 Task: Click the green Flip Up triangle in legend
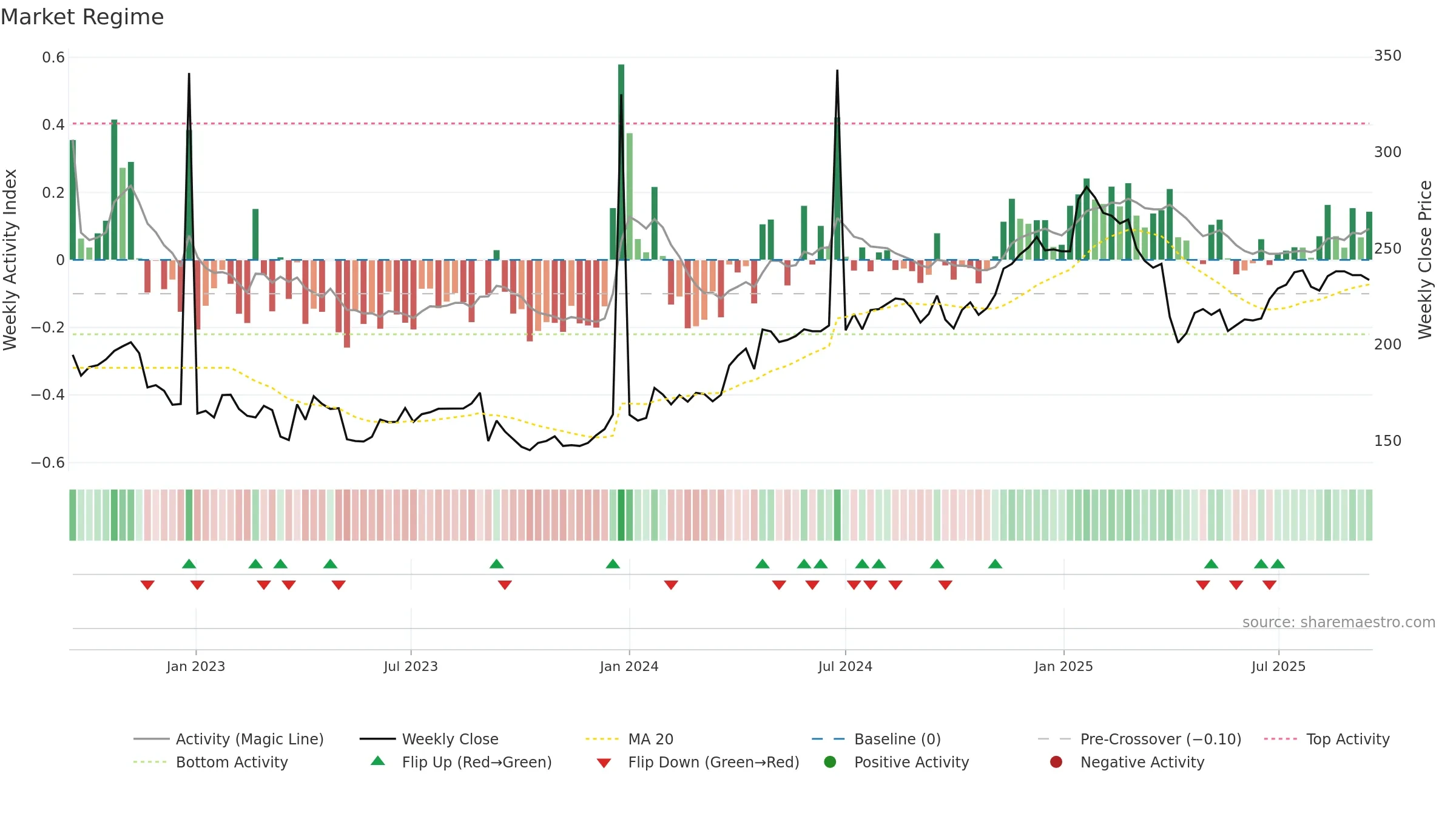(378, 761)
